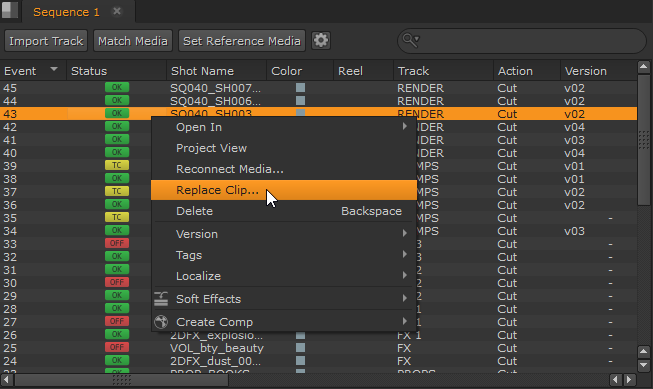
Task: Click the Import Track button
Action: click(46, 41)
